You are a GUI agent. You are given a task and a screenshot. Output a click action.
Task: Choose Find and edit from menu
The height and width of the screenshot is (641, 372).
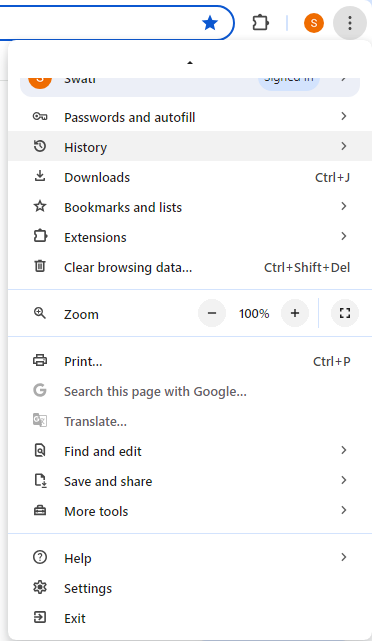click(x=190, y=451)
